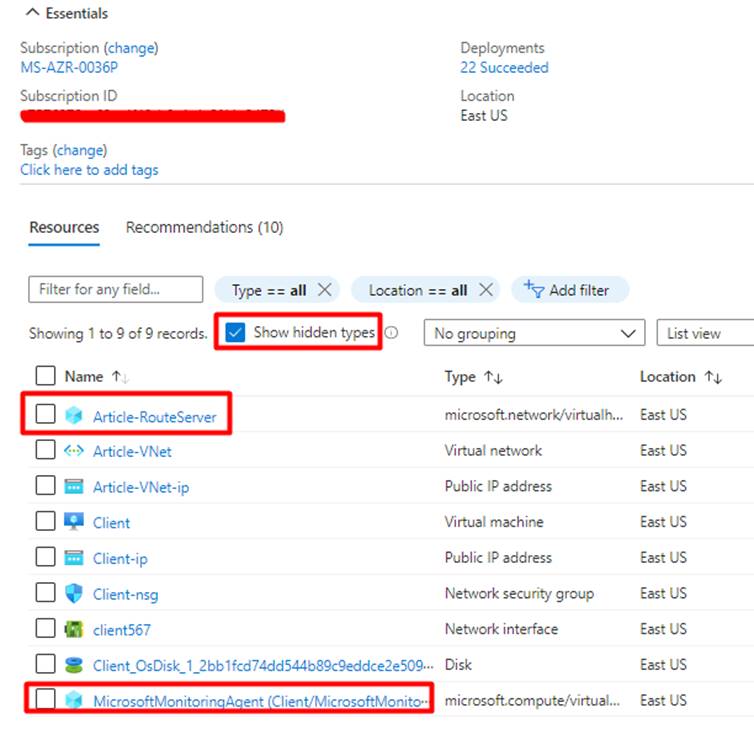Switch to the Resources tab
Image resolution: width=754 pixels, height=756 pixels.
click(64, 227)
